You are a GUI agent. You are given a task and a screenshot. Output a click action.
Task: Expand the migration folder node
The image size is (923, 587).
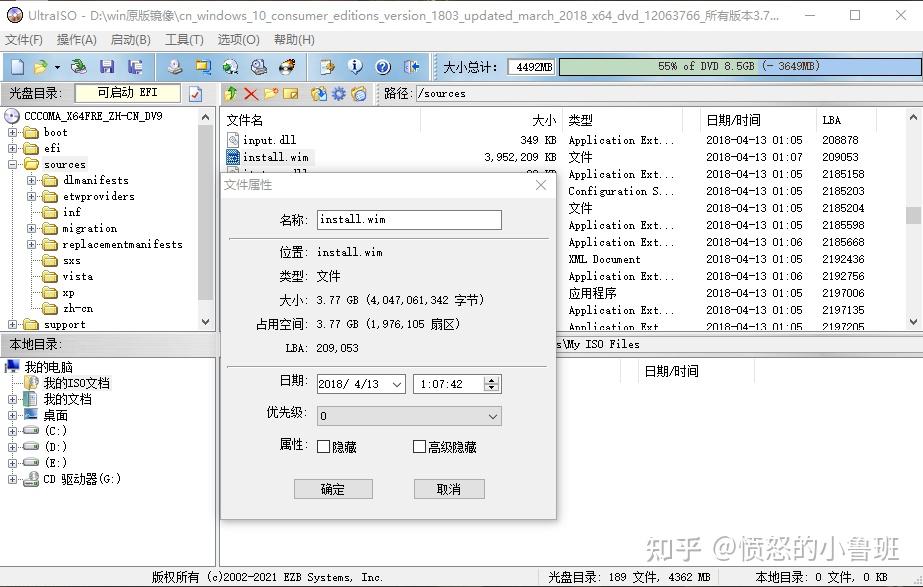(x=31, y=228)
